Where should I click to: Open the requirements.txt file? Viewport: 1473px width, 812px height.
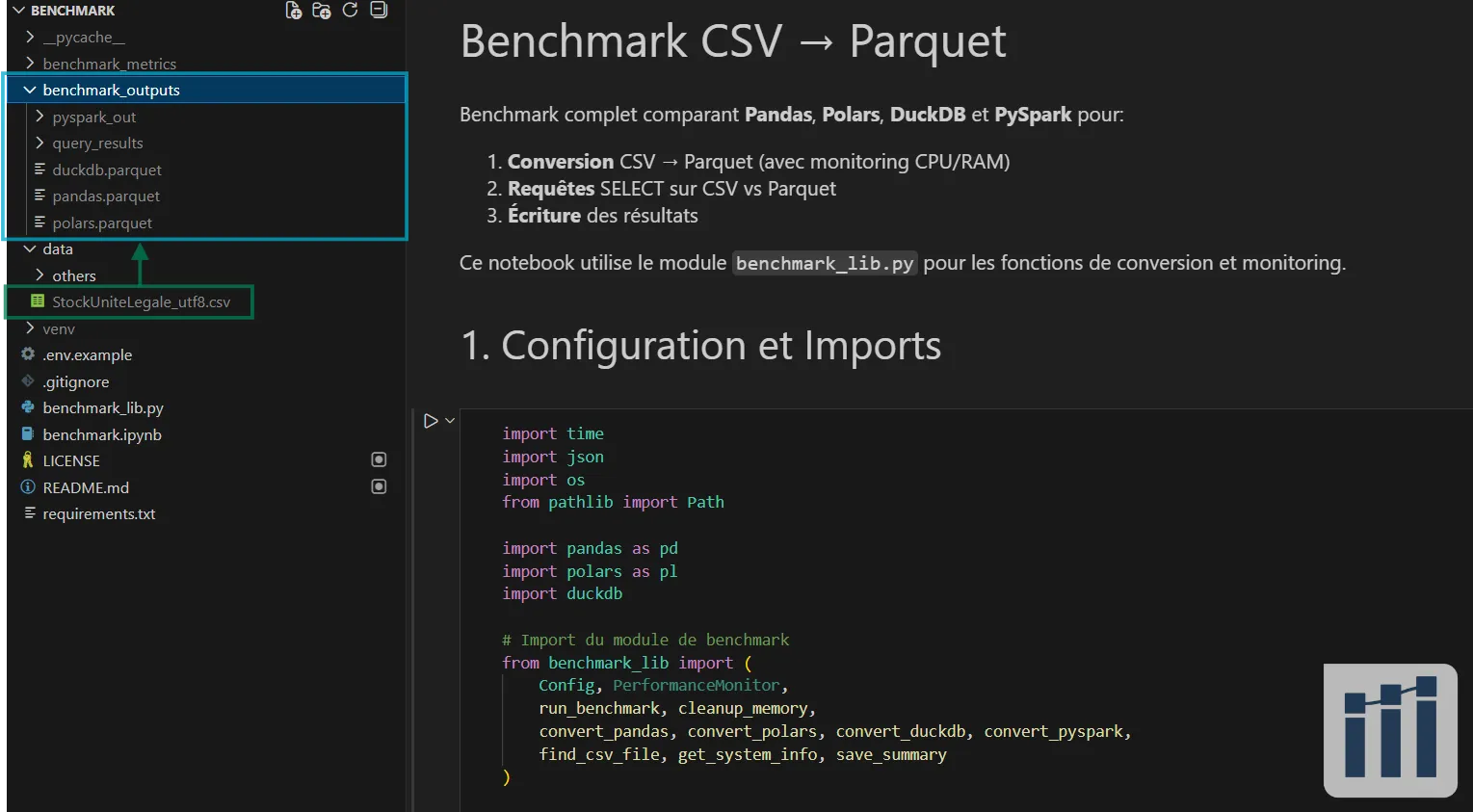(x=99, y=513)
